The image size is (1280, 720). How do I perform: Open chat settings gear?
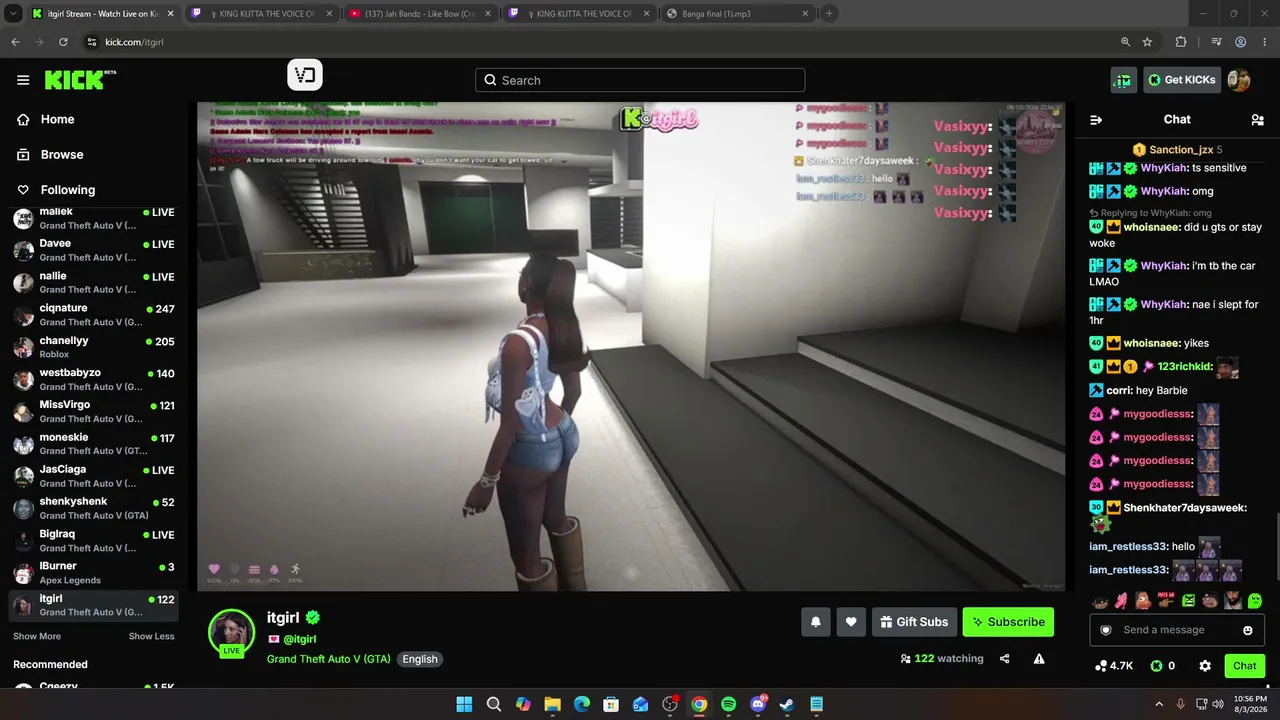pyautogui.click(x=1205, y=666)
